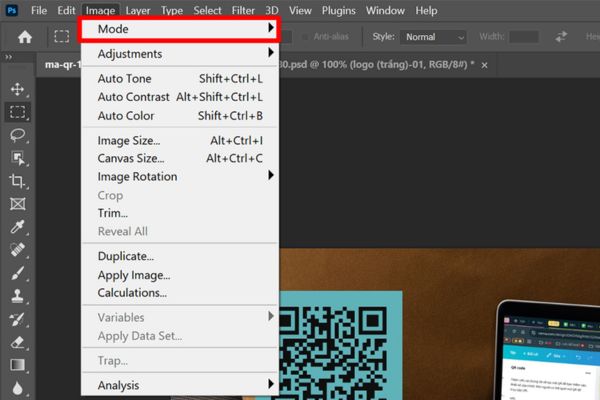Open marquee tool preset in options bar

point(62,37)
